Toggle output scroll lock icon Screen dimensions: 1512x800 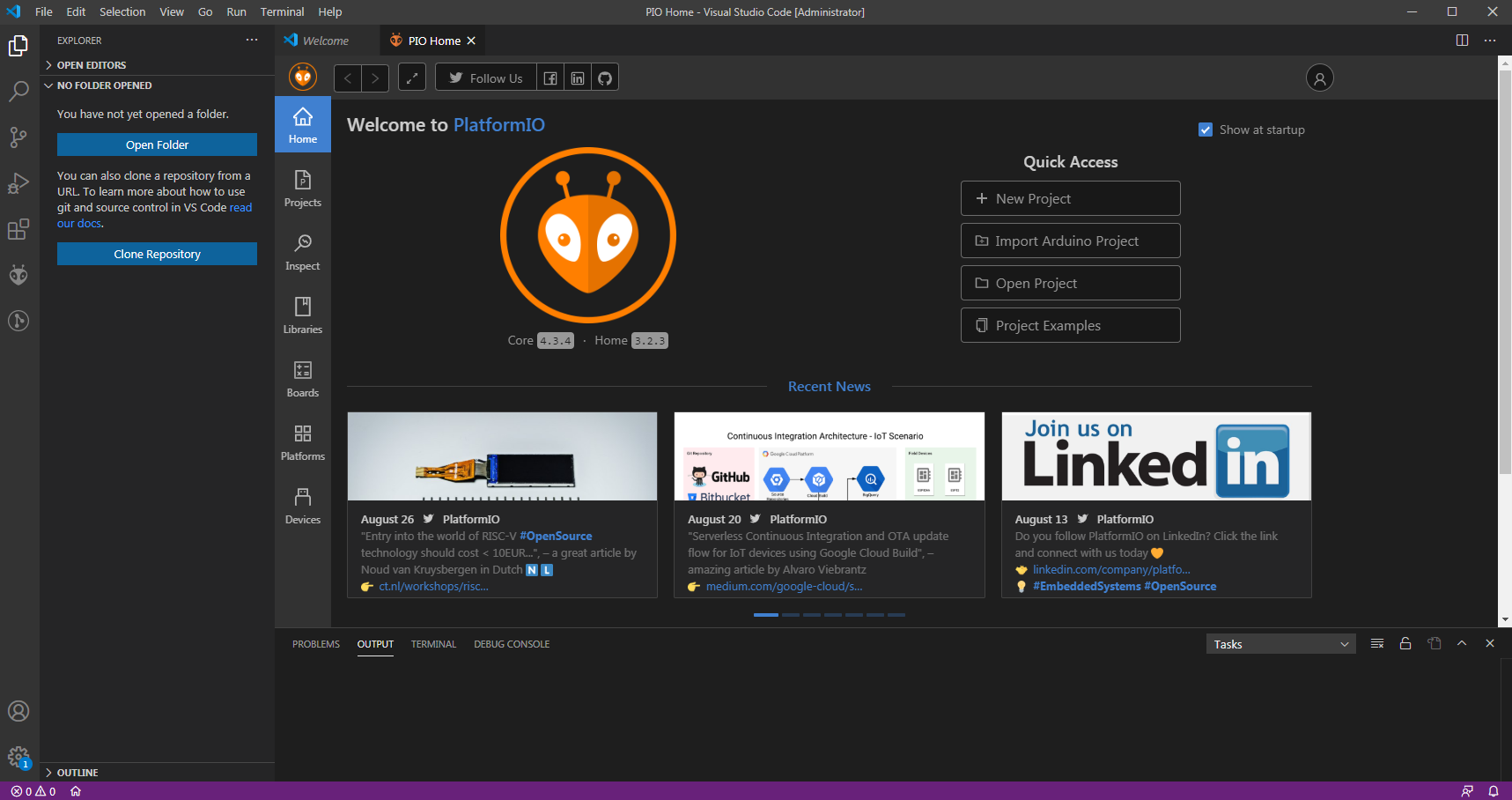[x=1405, y=644]
